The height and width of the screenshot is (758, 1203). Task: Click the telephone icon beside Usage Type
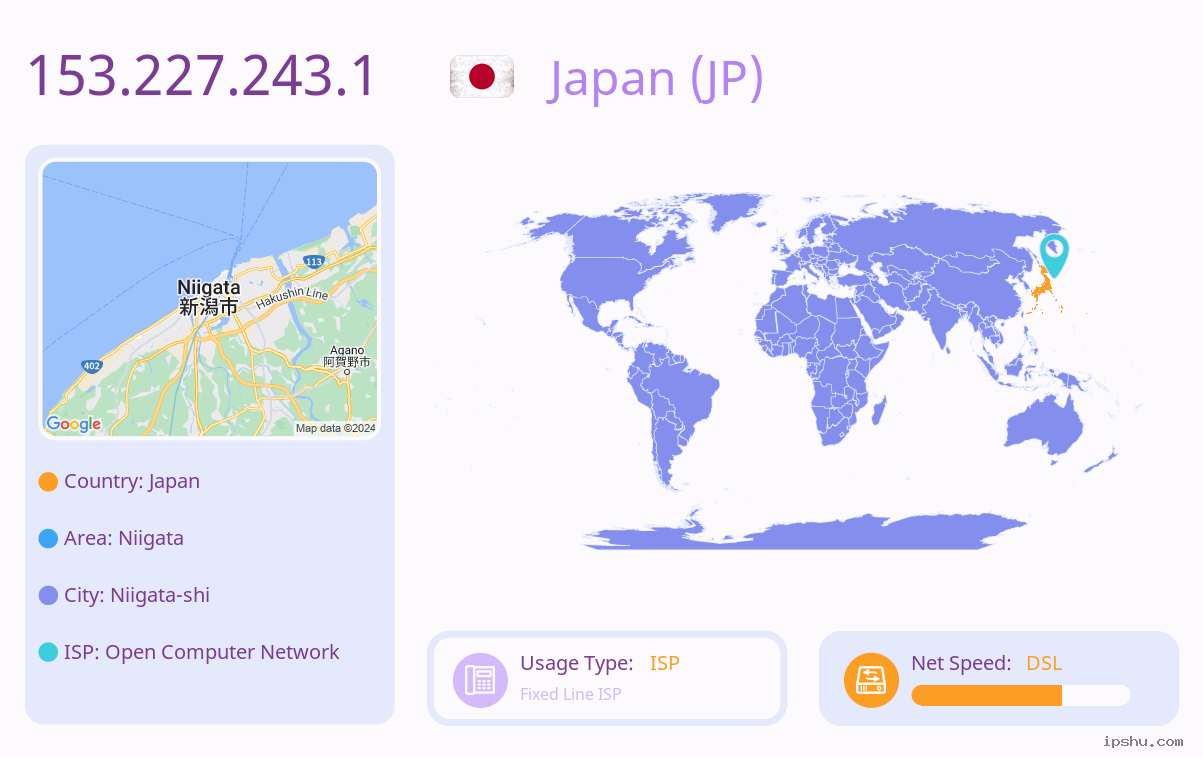(x=480, y=680)
